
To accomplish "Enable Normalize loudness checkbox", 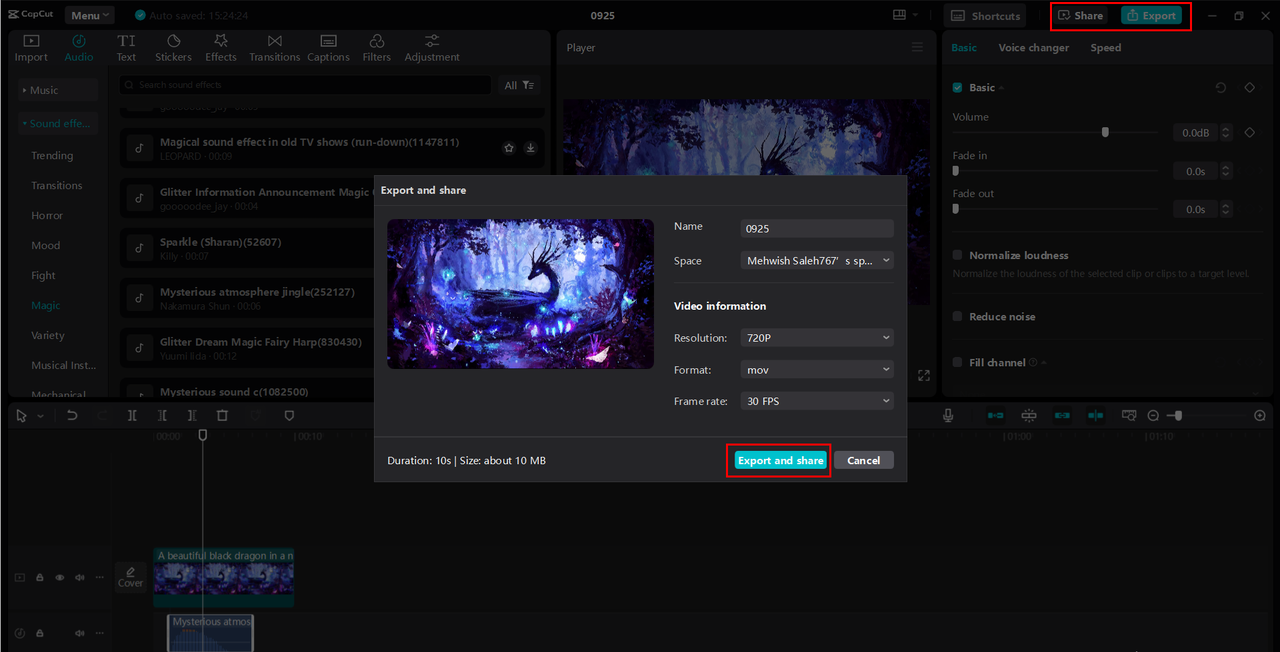I will click(957, 255).
